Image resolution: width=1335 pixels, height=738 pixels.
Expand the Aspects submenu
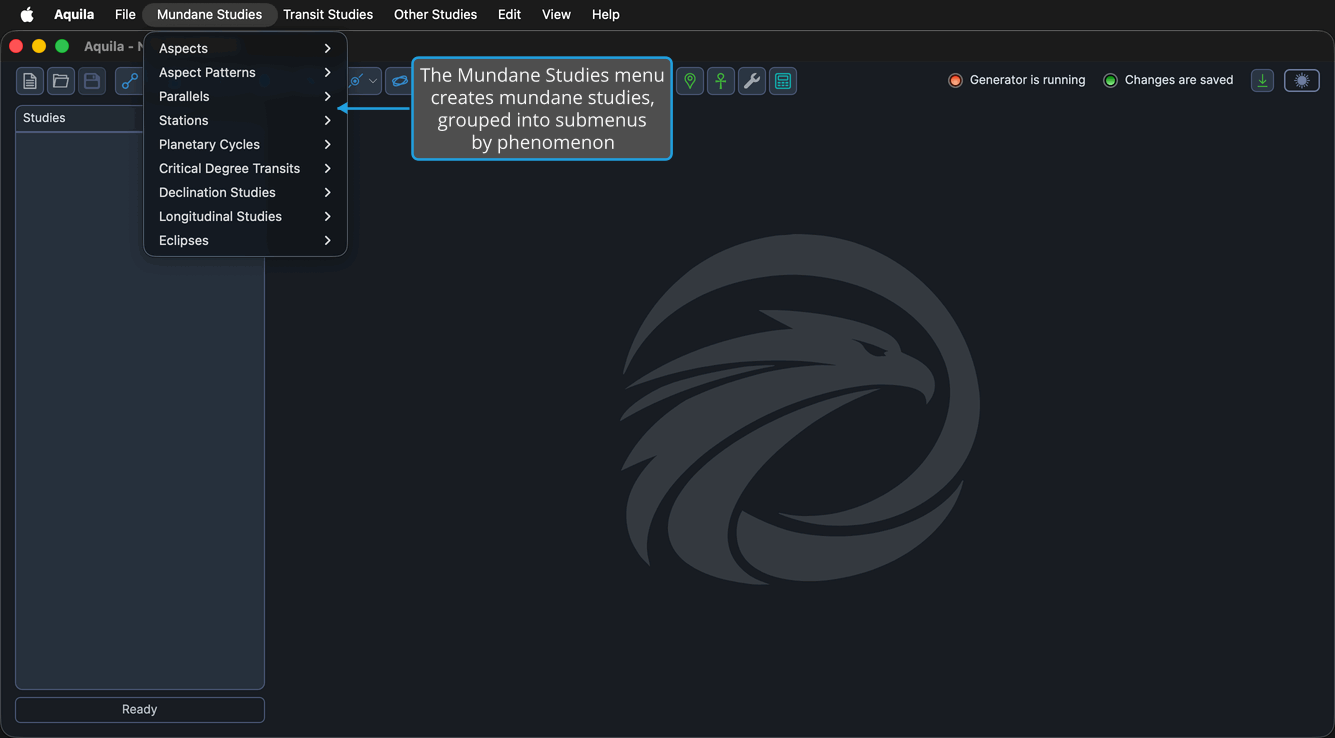coord(246,48)
